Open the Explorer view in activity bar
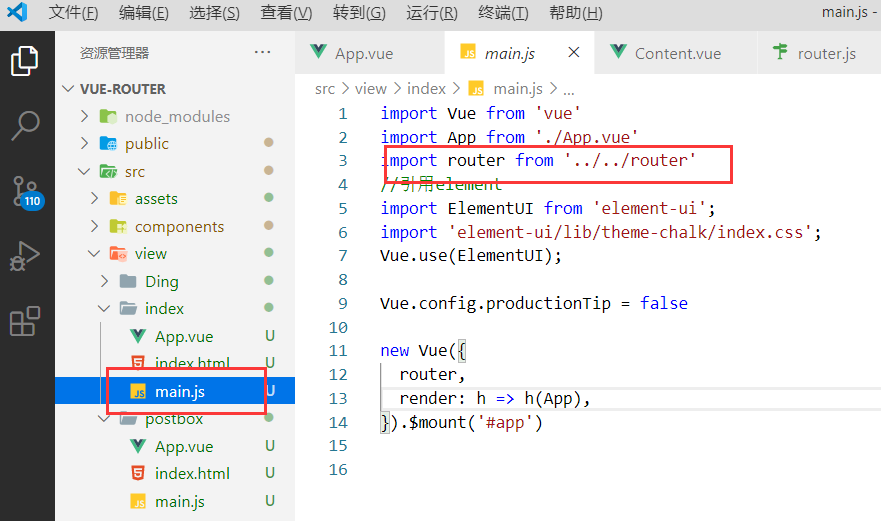 tap(25, 61)
